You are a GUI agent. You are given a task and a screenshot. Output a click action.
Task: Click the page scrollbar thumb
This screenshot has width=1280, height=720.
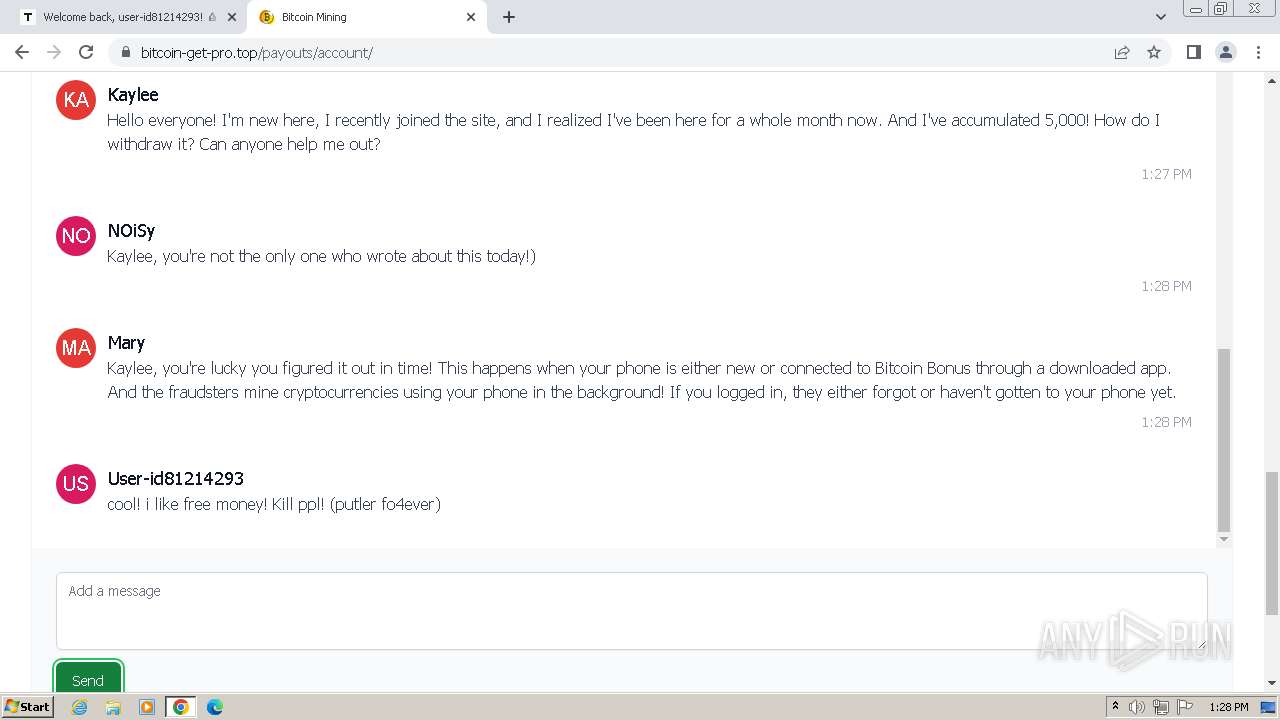tap(1272, 543)
